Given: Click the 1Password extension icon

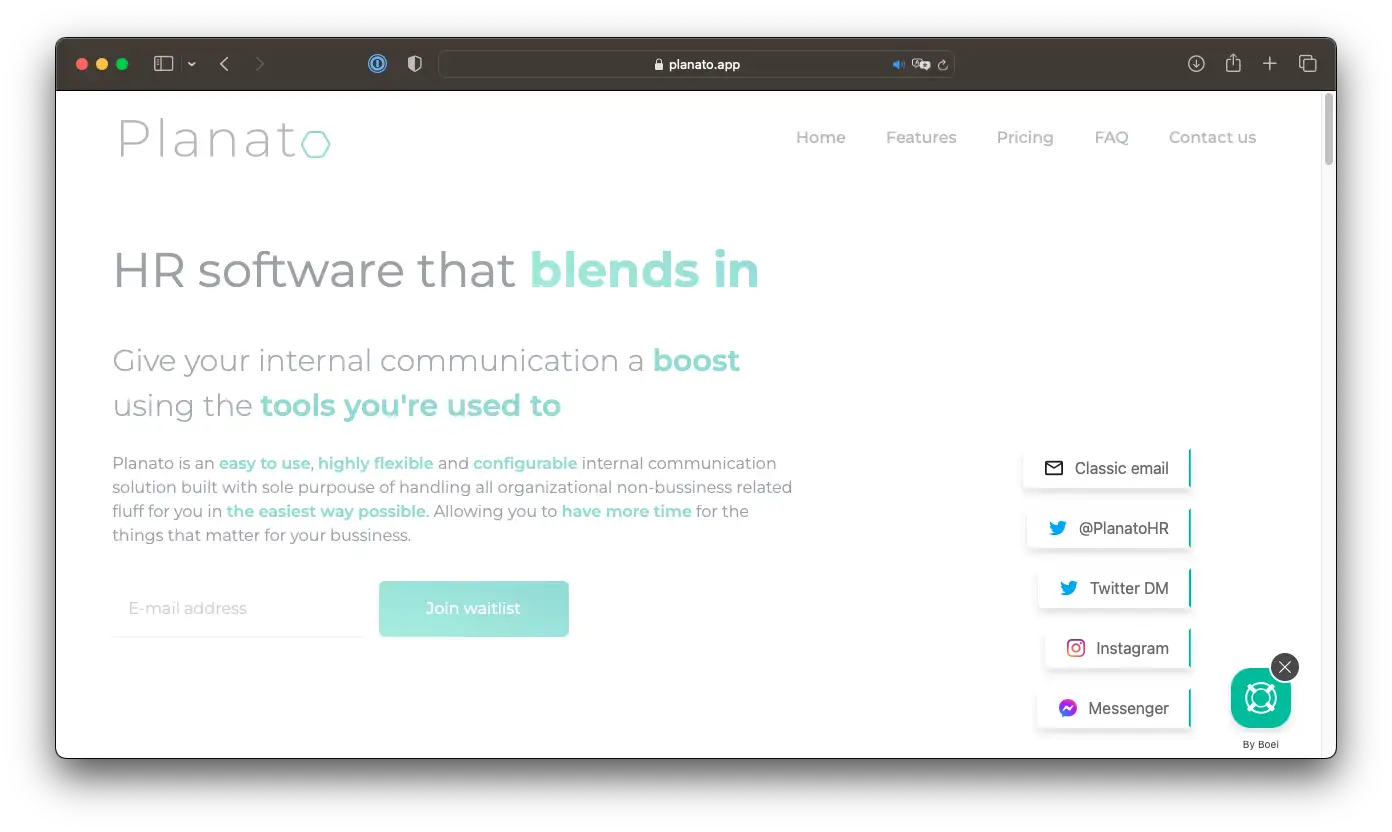Looking at the screenshot, I should [x=377, y=64].
